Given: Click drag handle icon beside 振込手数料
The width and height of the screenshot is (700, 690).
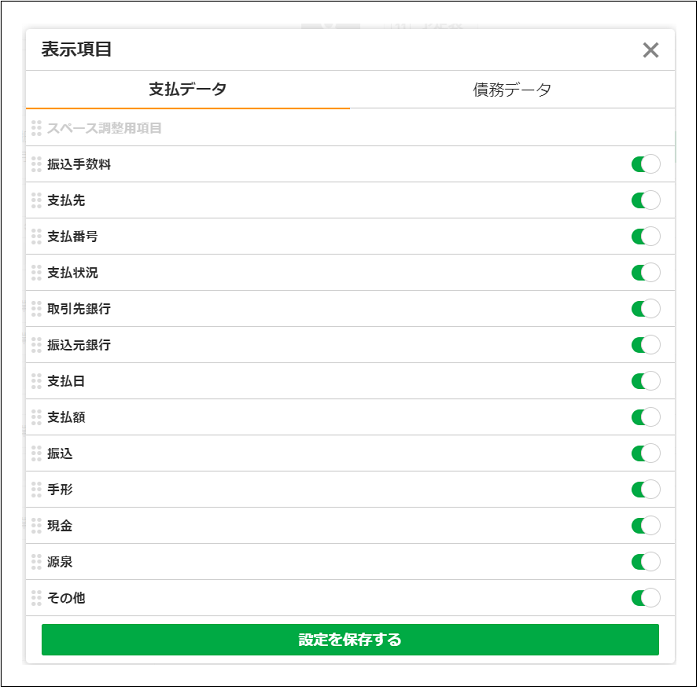Looking at the screenshot, I should click(36, 164).
